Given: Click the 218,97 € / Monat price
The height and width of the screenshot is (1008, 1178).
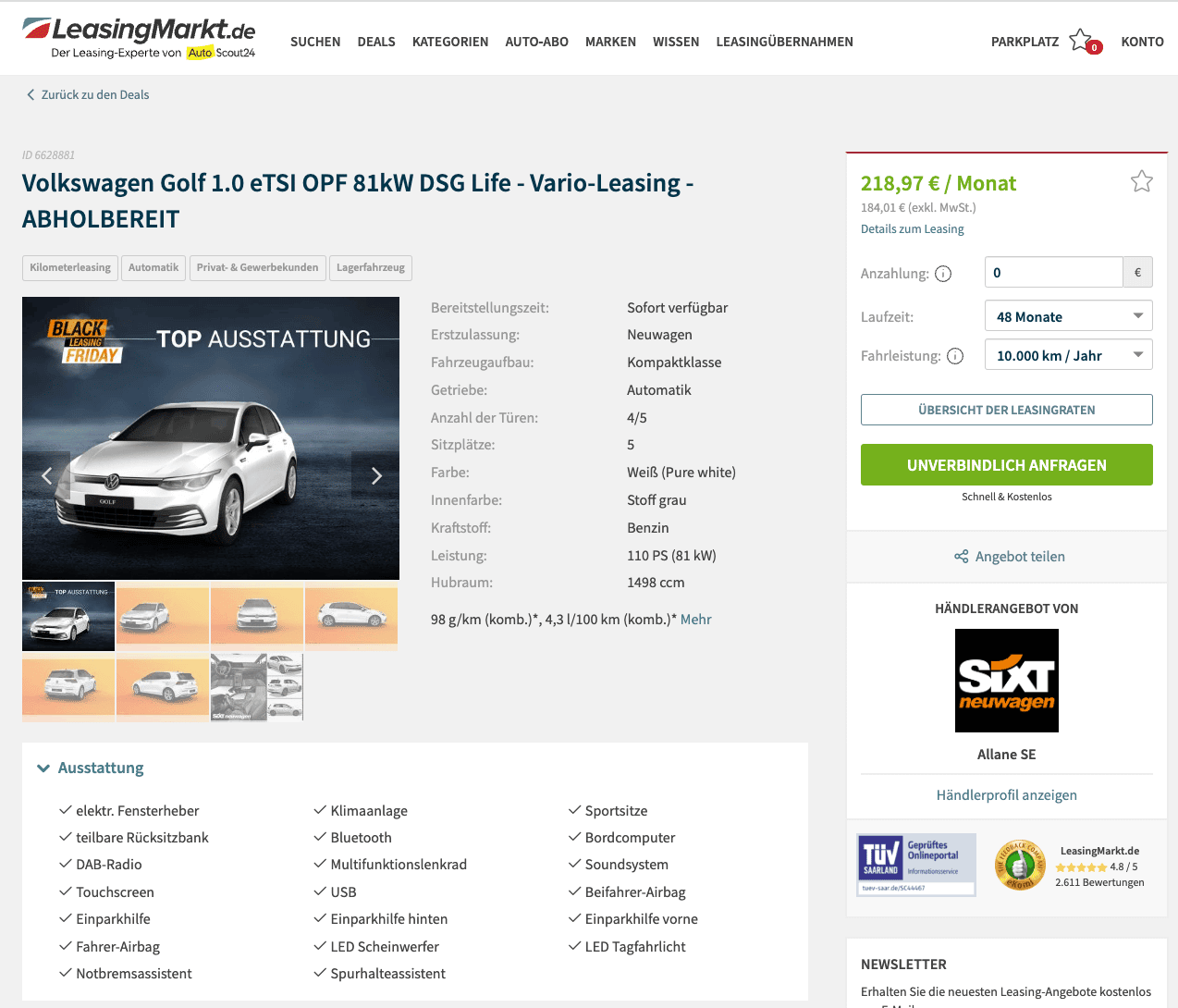Looking at the screenshot, I should (939, 183).
